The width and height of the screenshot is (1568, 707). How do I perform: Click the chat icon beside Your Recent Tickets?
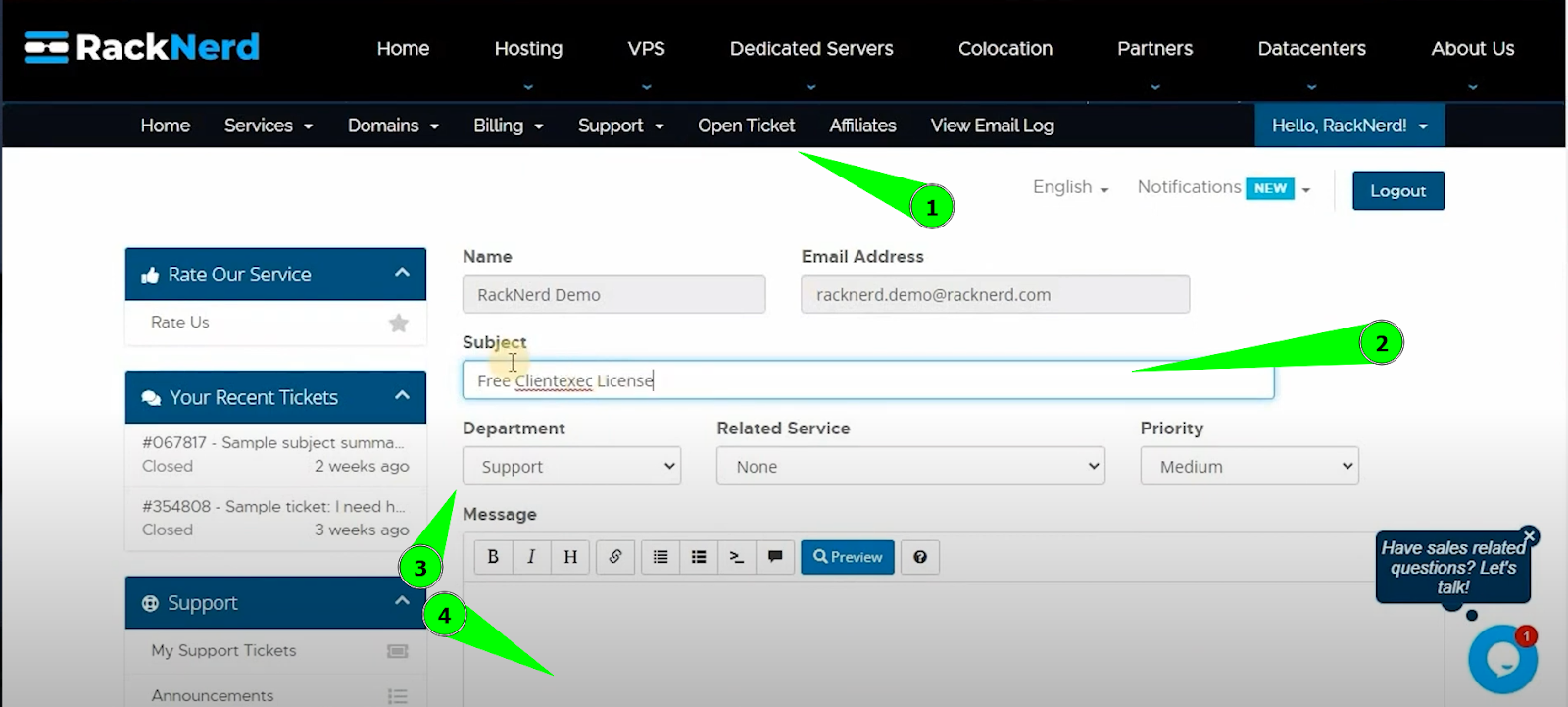pos(151,398)
